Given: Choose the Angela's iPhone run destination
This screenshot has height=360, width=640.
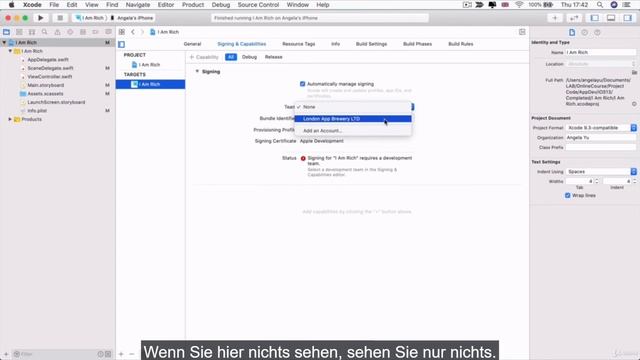Looking at the screenshot, I should 132,18.
